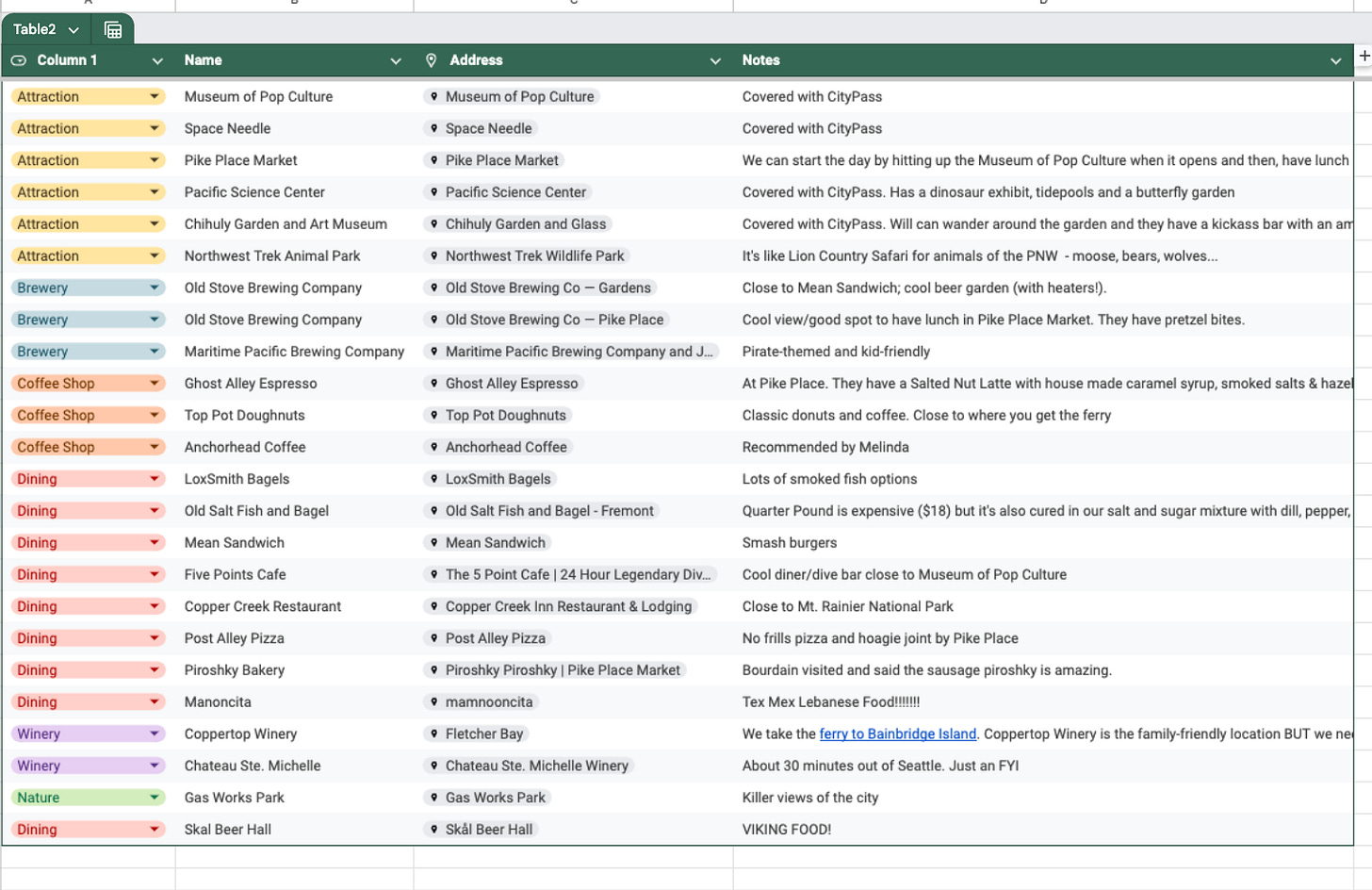
Task: Open Dining dropdown for Manoncita row
Action: (155, 701)
